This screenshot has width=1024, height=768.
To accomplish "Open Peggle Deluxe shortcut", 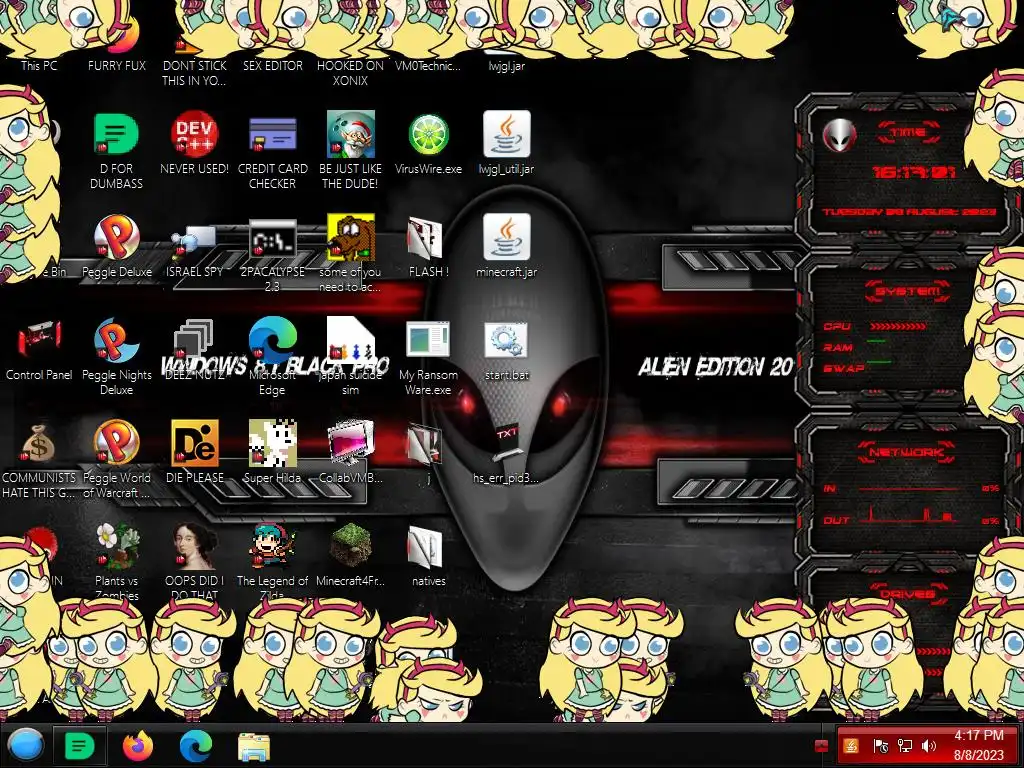I will click(x=116, y=238).
